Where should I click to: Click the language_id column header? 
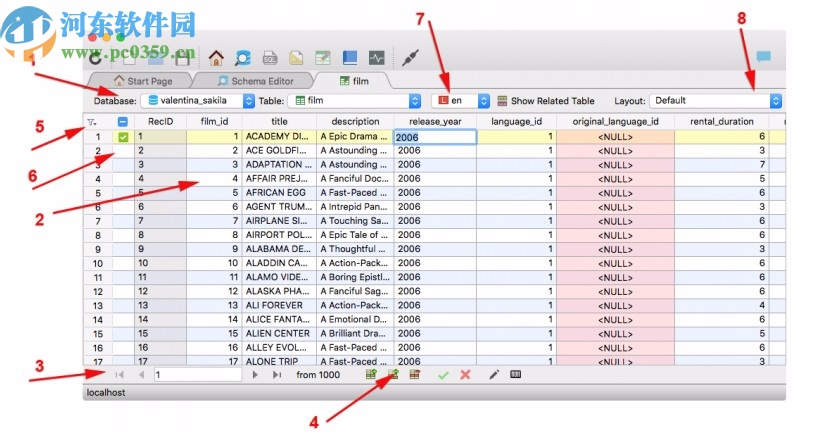coord(517,122)
